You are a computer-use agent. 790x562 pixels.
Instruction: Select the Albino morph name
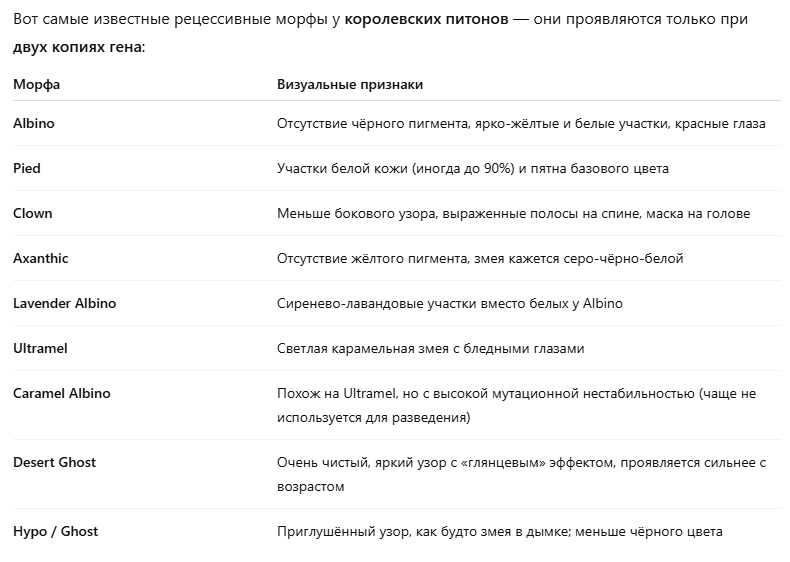34,124
